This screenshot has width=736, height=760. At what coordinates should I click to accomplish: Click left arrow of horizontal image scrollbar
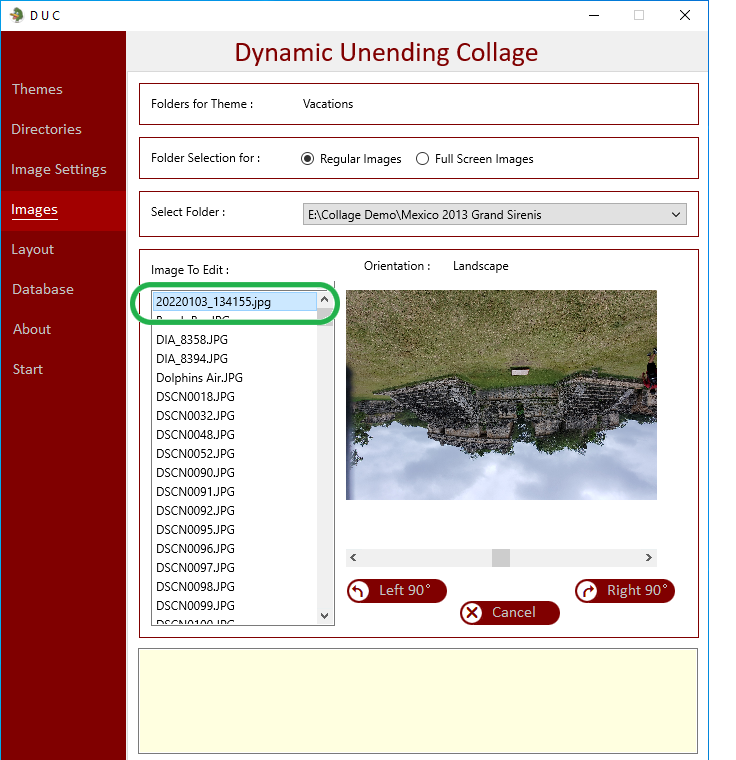click(353, 557)
